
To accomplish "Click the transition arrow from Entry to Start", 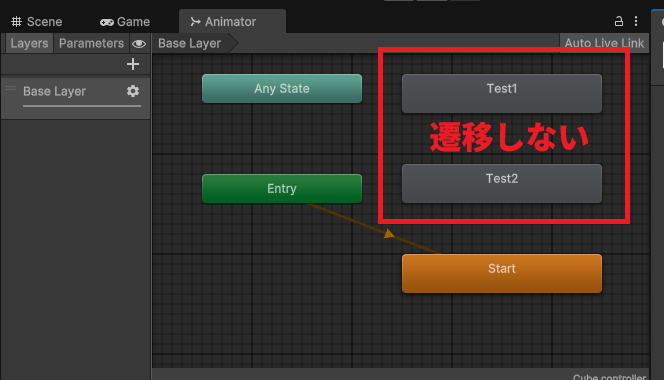I will (x=389, y=233).
